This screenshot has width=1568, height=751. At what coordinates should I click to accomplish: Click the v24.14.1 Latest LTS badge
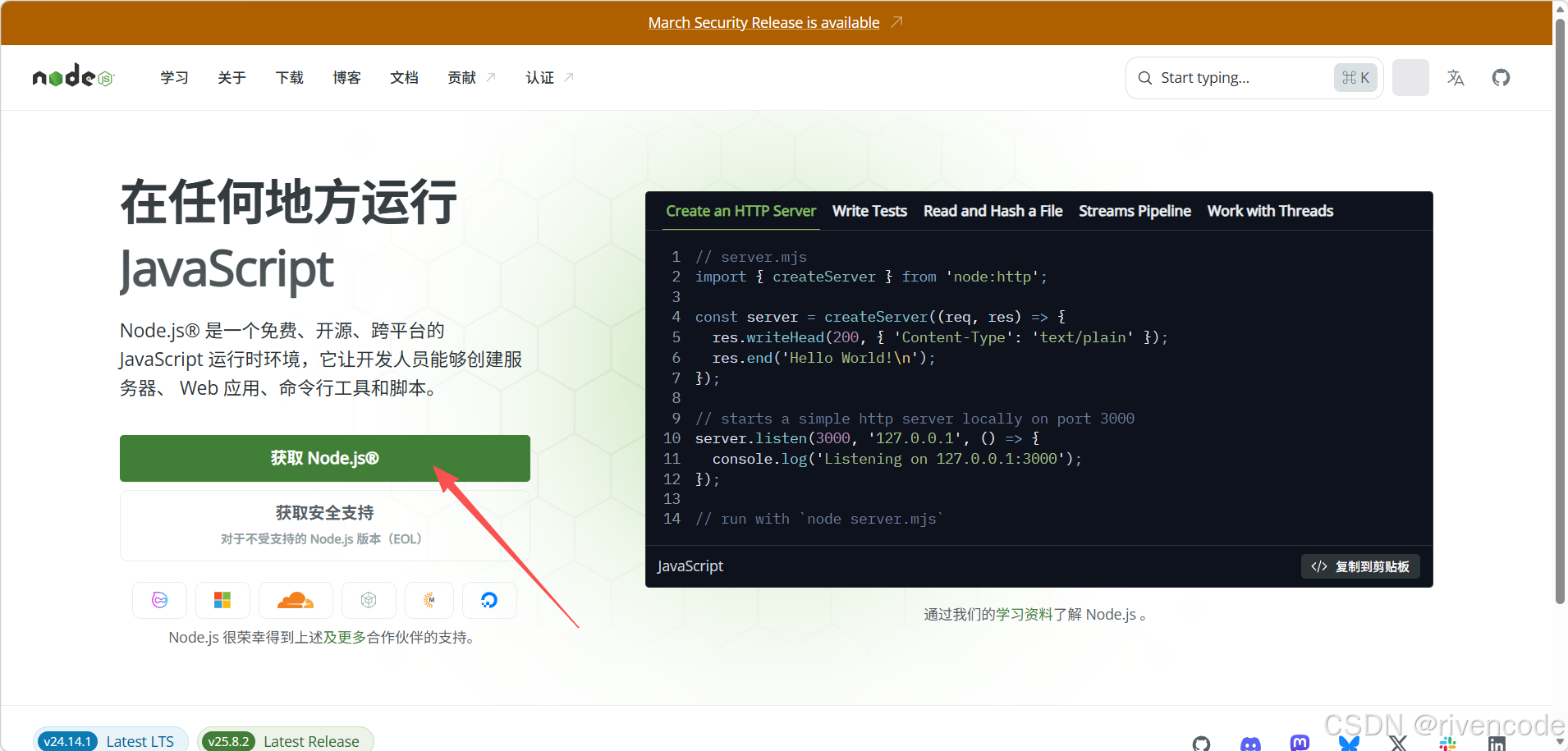coord(110,740)
